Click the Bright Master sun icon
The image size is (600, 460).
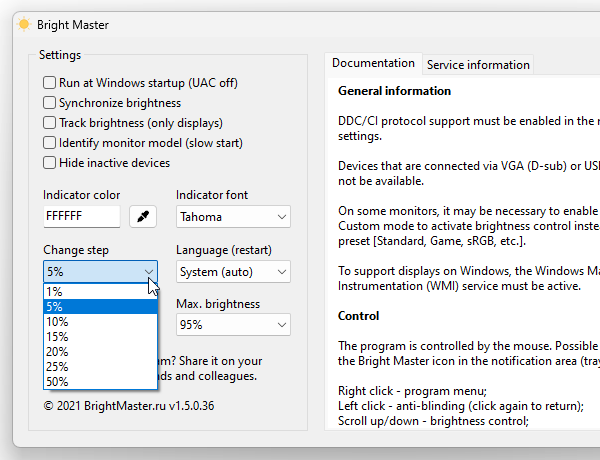[x=24, y=24]
